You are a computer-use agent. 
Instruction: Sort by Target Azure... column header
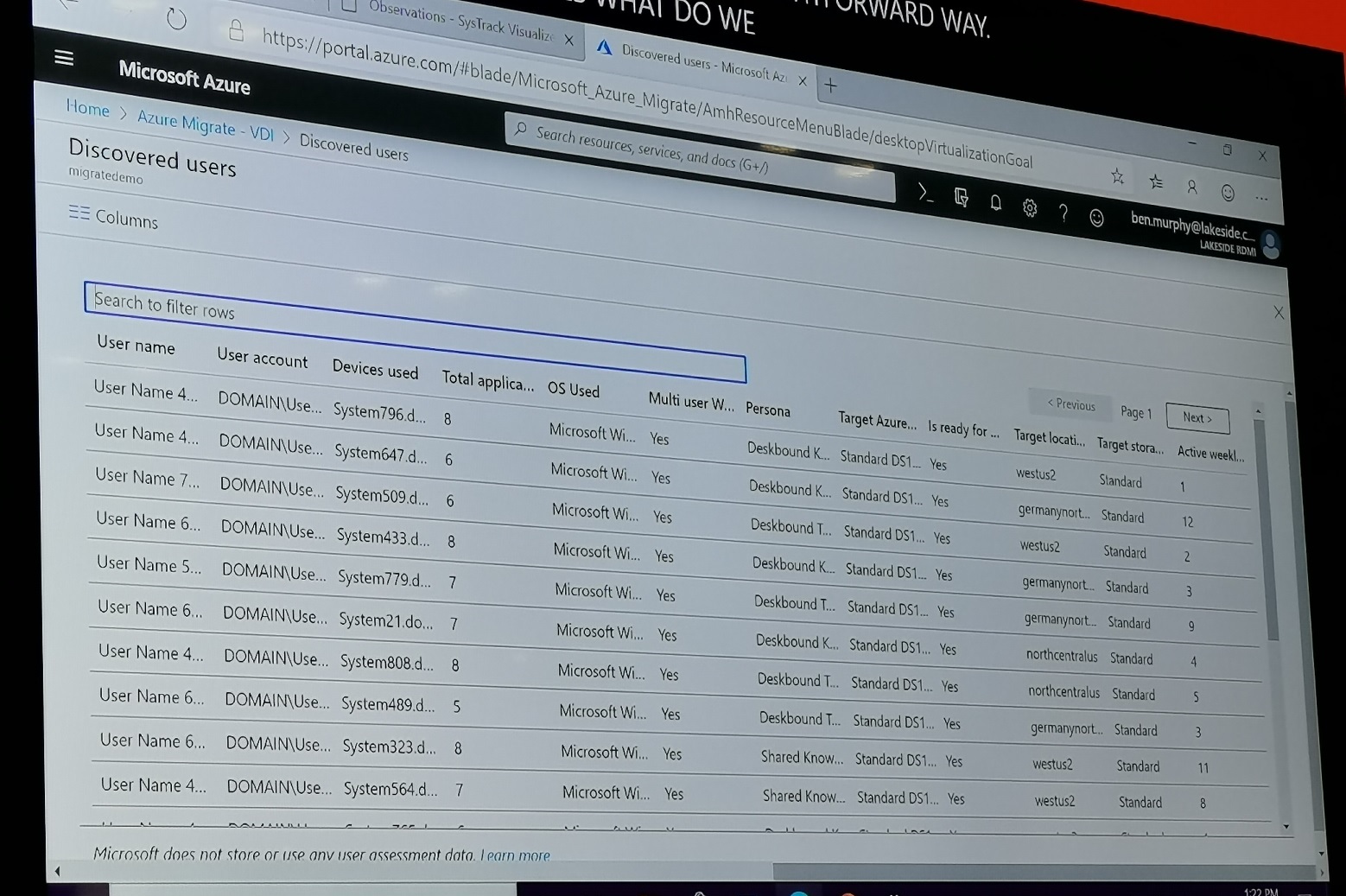[877, 421]
